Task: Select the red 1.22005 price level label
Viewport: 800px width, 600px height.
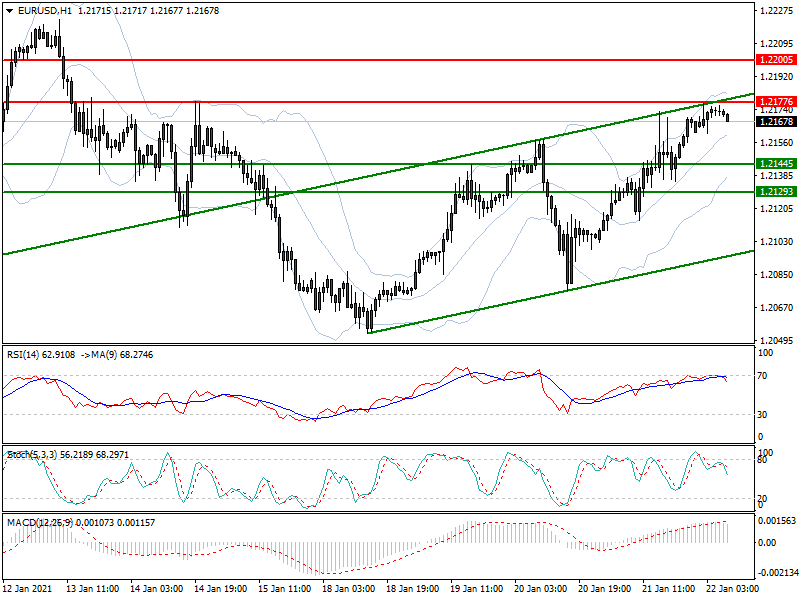Action: coord(777,60)
